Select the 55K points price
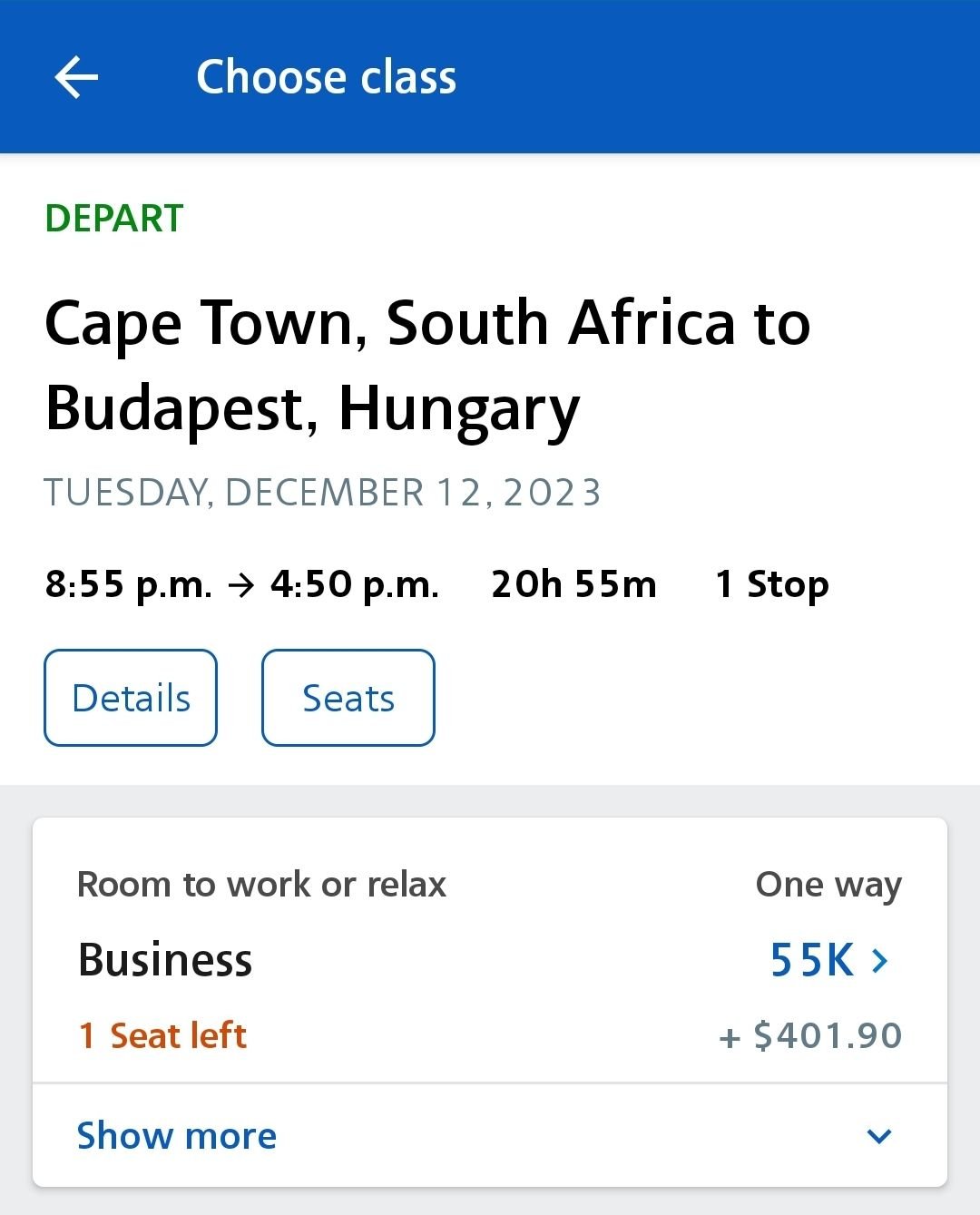 812,960
